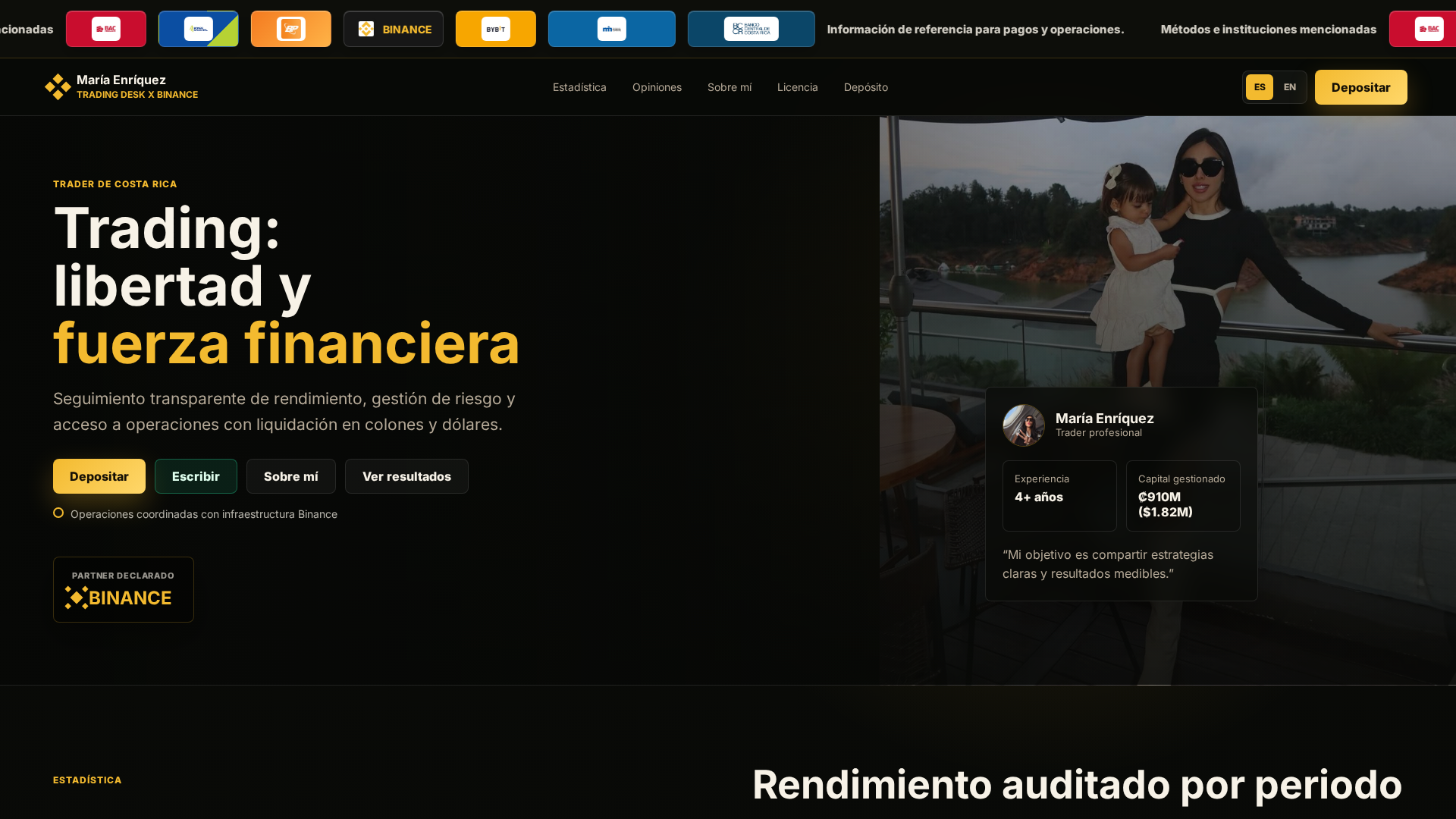The width and height of the screenshot is (1456, 819).
Task: Click the 'Capital gestionado ₡910M' stat box
Action: tap(1183, 496)
